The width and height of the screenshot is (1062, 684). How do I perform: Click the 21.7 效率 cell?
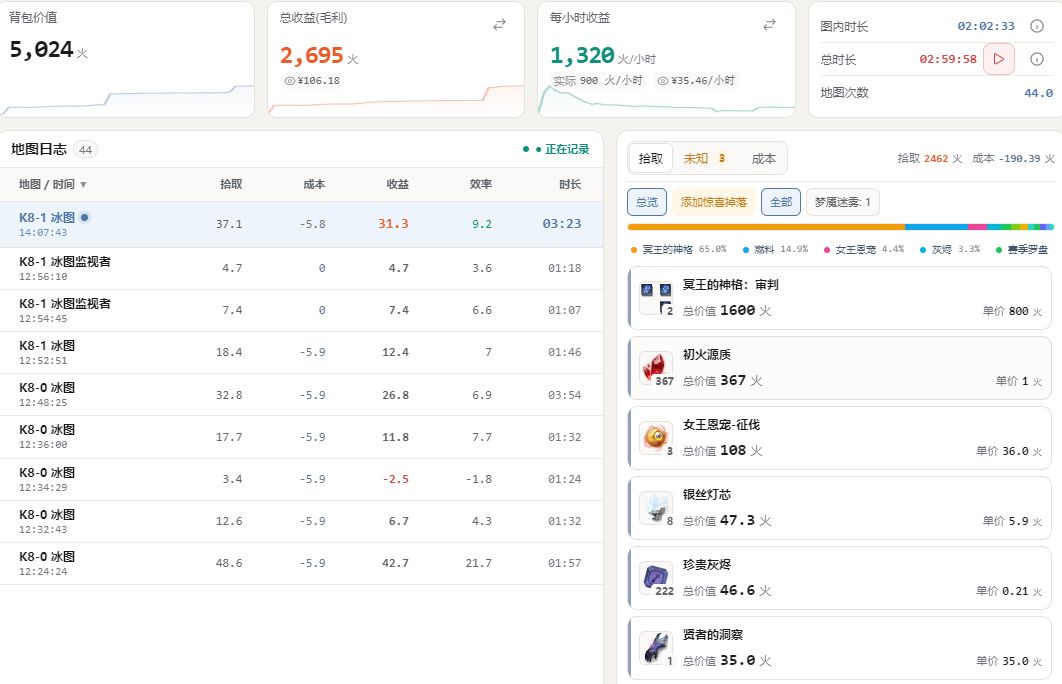tap(478, 563)
